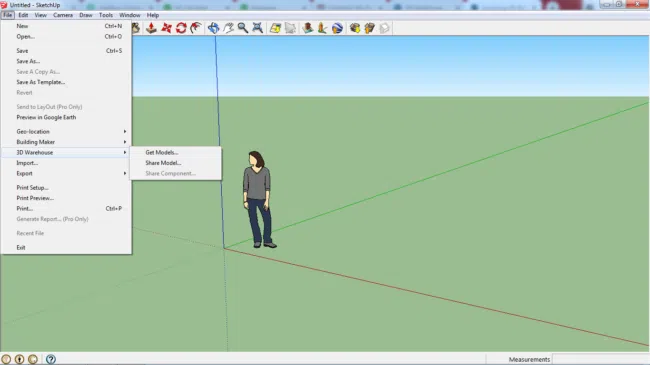The width and height of the screenshot is (650, 365).
Task: Activate the Pan hand tool
Action: point(228,28)
